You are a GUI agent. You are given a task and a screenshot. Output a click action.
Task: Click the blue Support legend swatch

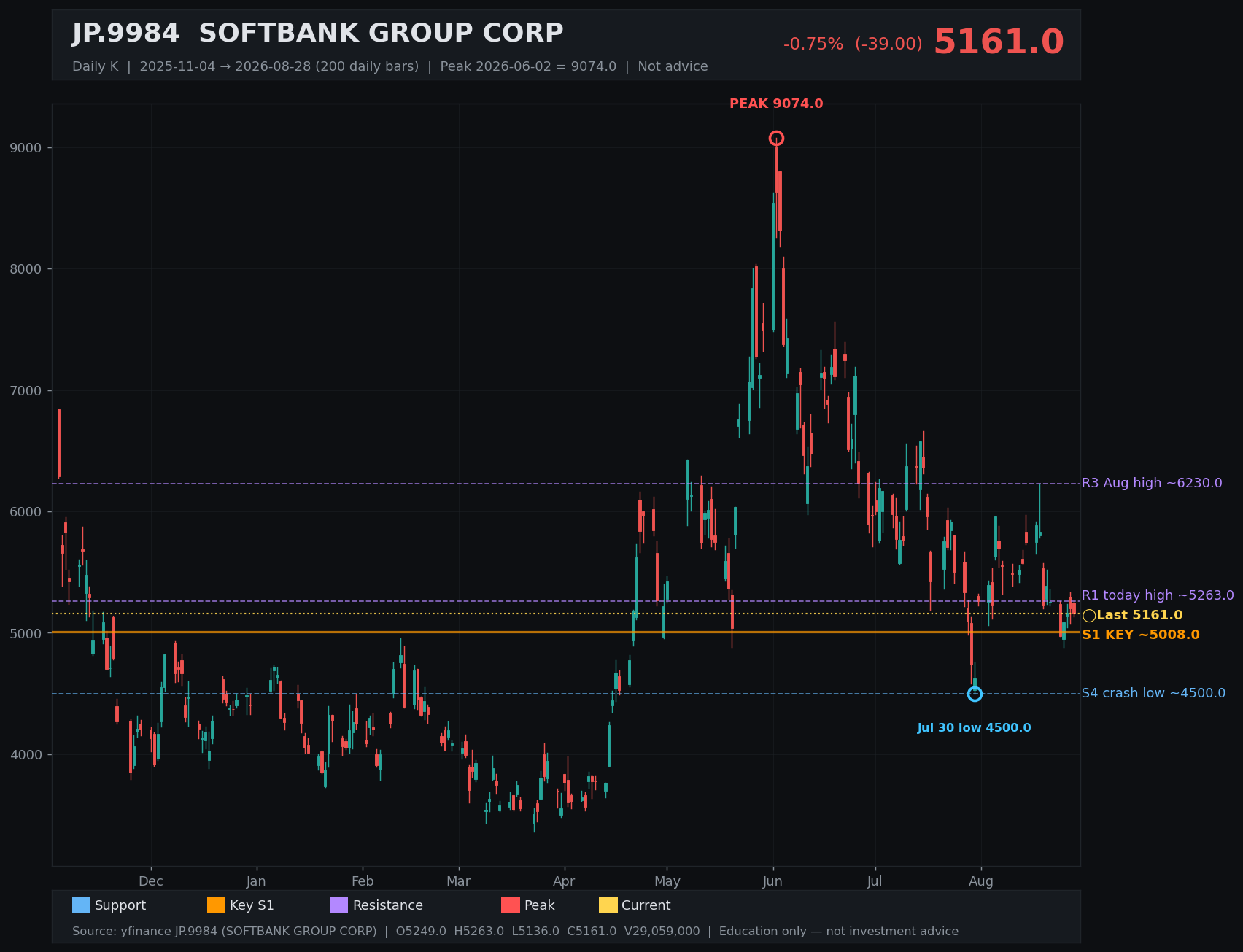click(x=81, y=905)
